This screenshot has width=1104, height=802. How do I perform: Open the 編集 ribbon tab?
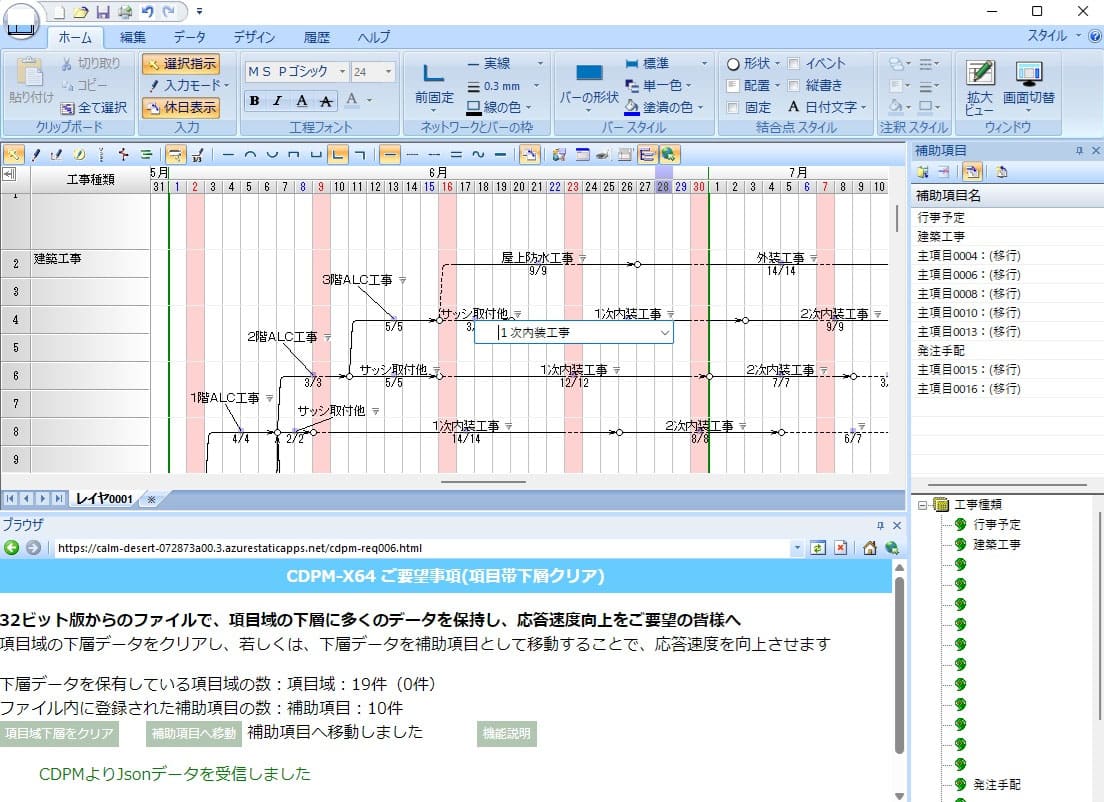(x=132, y=37)
